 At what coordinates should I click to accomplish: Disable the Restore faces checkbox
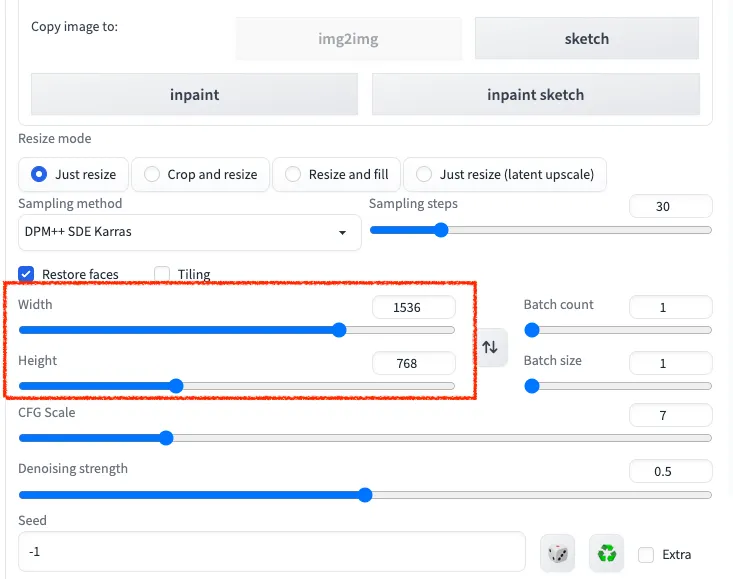tap(26, 274)
